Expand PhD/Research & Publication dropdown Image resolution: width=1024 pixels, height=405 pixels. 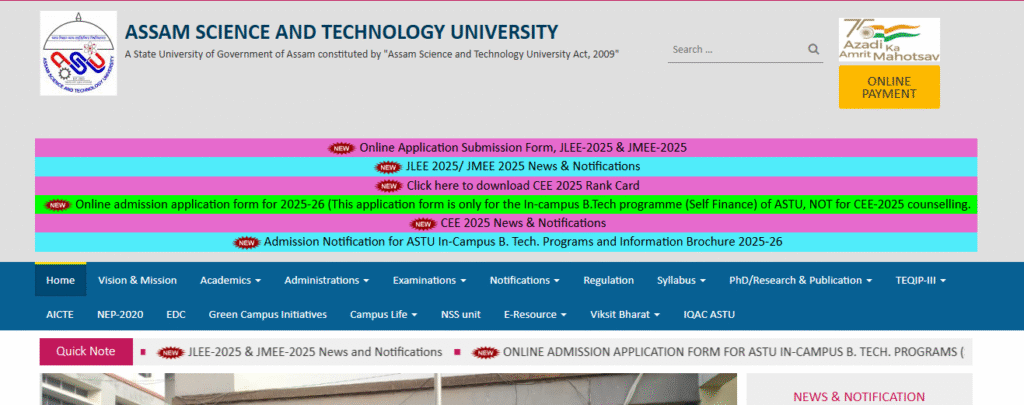click(x=801, y=280)
